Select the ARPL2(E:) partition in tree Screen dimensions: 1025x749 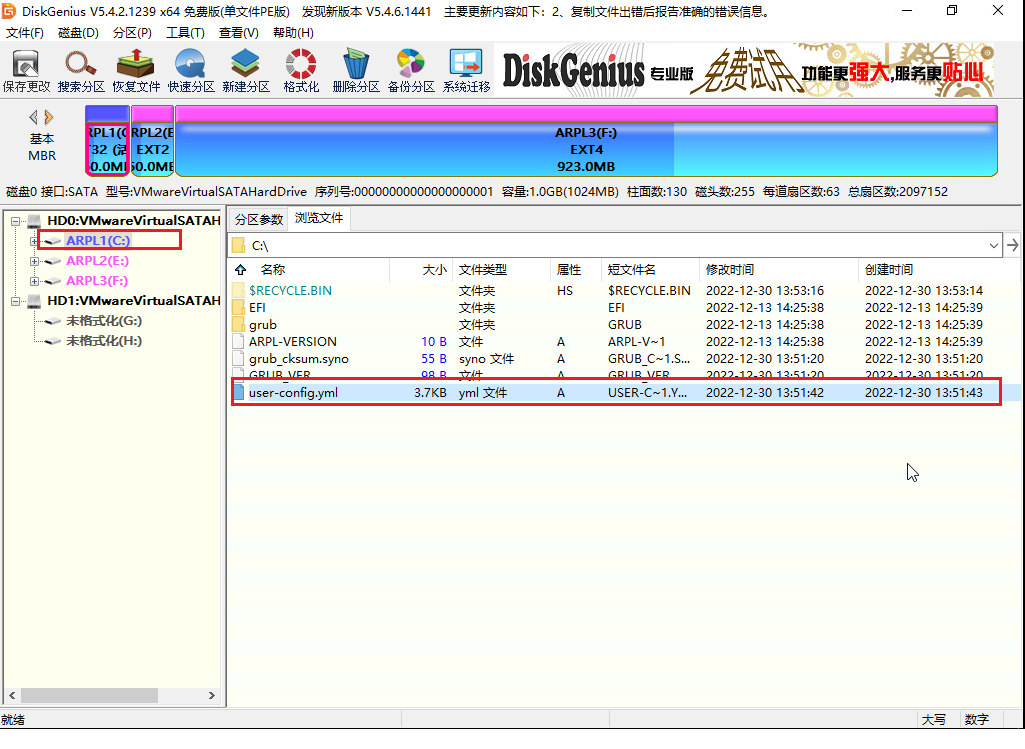click(97, 261)
